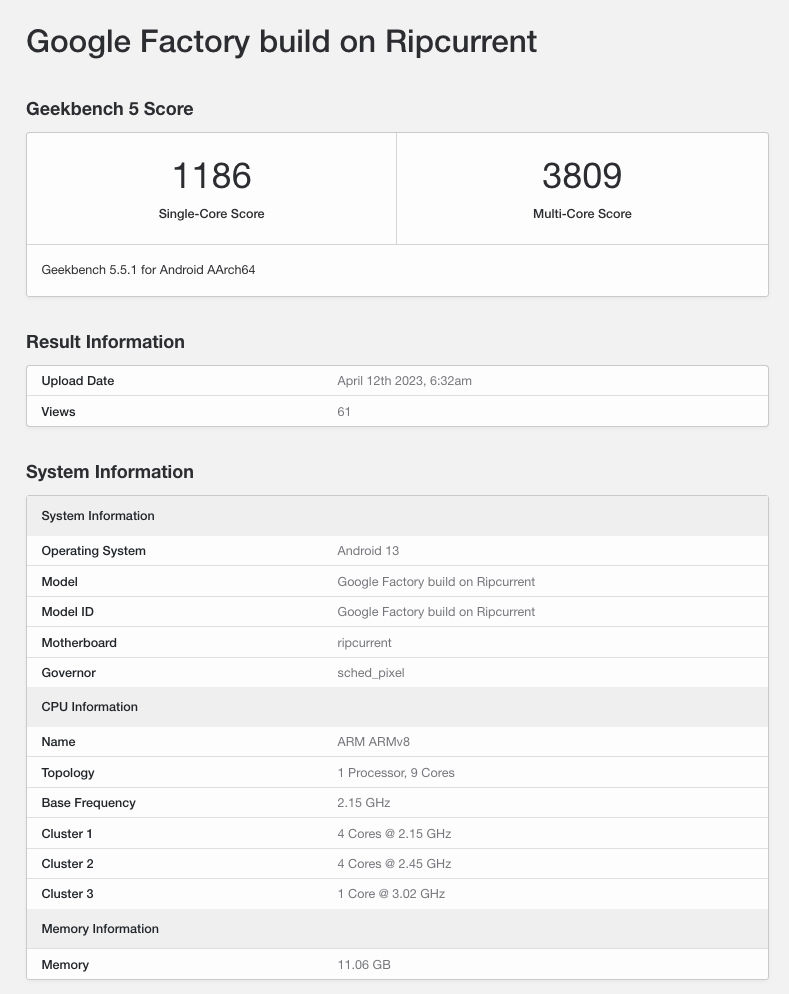Click the 'Model ID' row label
The height and width of the screenshot is (994, 789).
67,612
